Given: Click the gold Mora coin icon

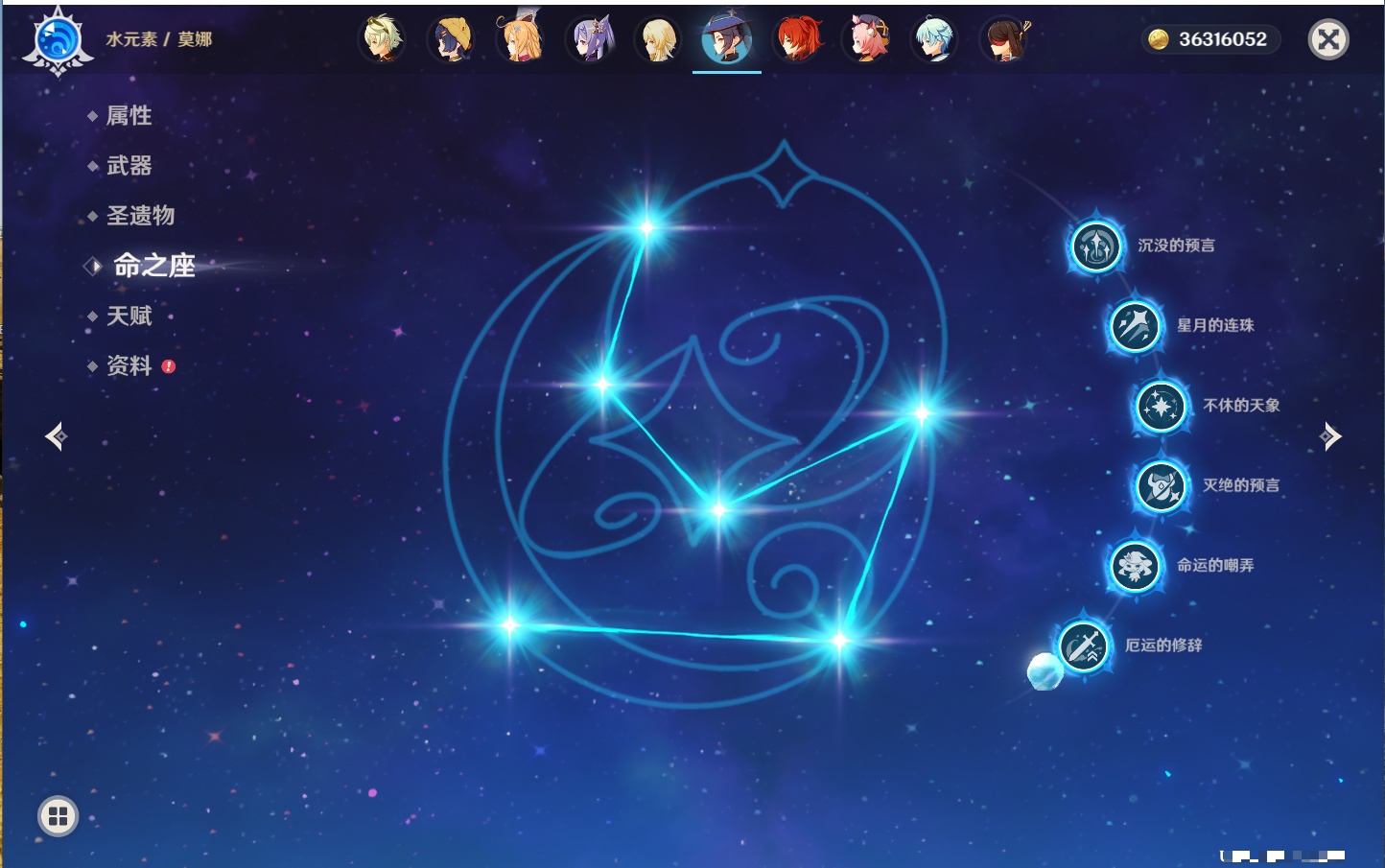Looking at the screenshot, I should [1159, 39].
